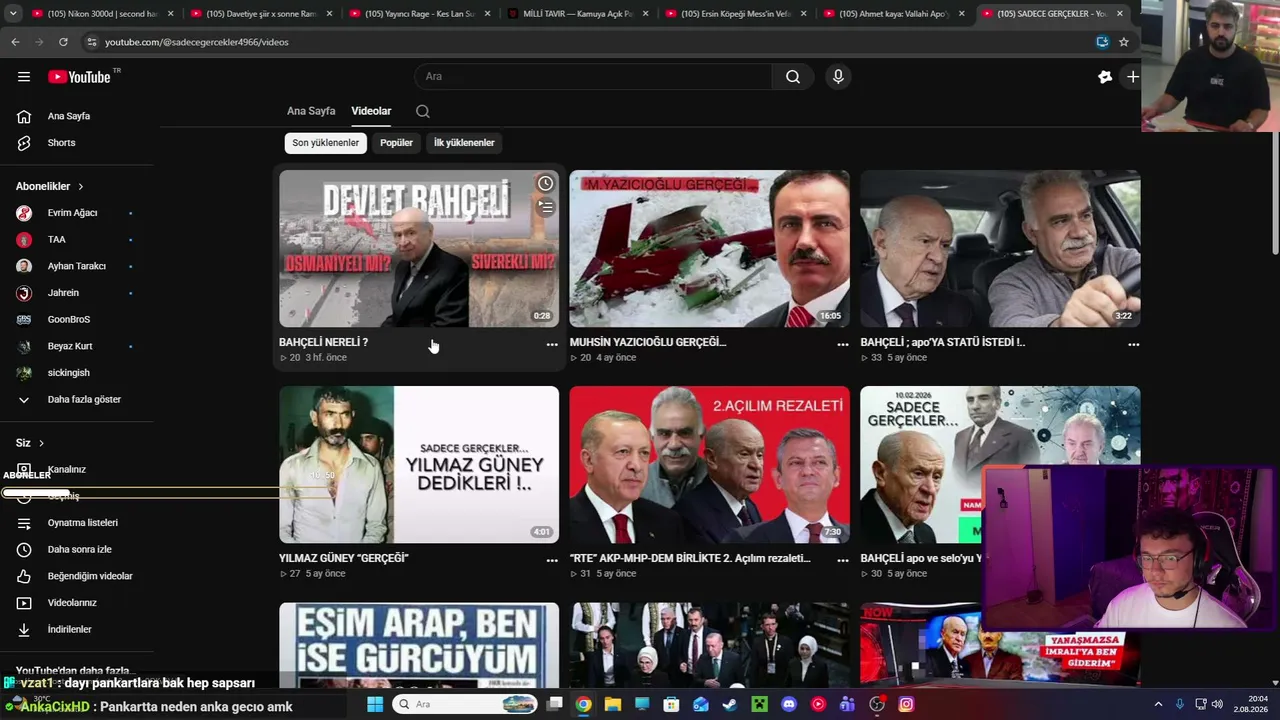The height and width of the screenshot is (720, 1280).
Task: Add BAHÇELİ NERELİ video to queue
Action: pyautogui.click(x=545, y=207)
